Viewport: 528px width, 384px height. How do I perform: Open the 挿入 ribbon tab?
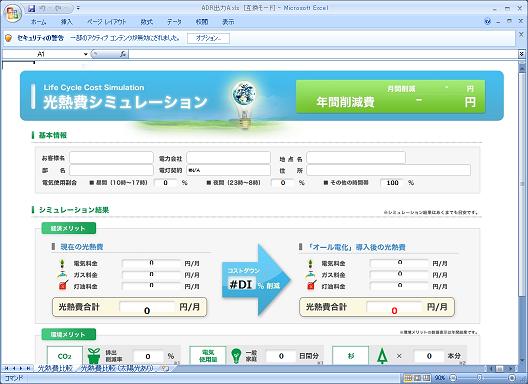(x=66, y=22)
